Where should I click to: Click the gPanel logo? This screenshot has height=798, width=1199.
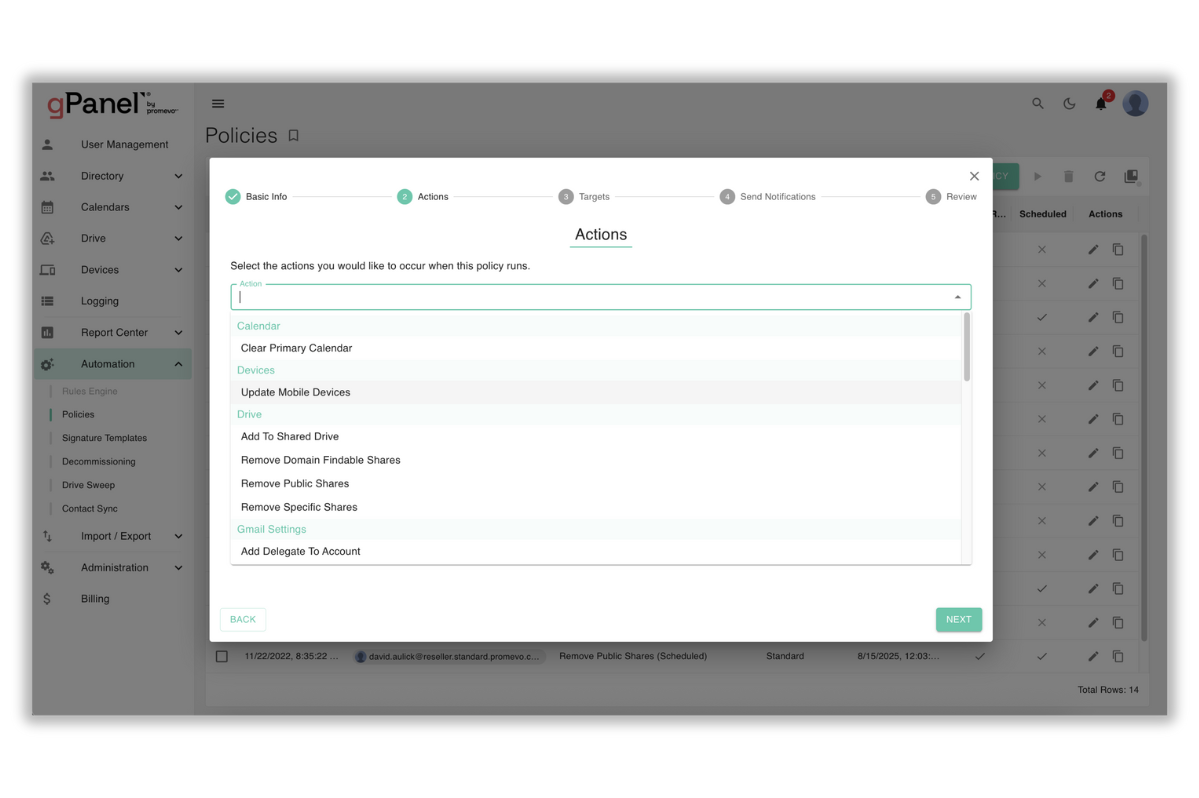(x=112, y=104)
